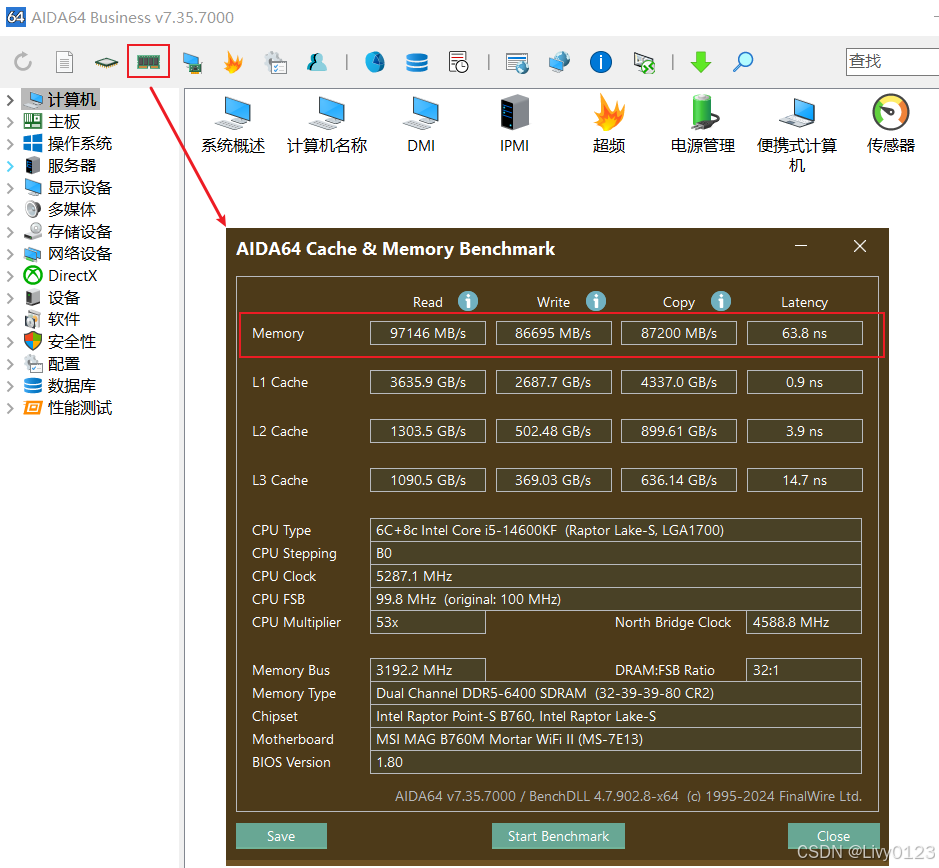Viewport: 939px width, 868px height.
Task: Open the blue pie chart toolbar icon
Action: coord(375,62)
